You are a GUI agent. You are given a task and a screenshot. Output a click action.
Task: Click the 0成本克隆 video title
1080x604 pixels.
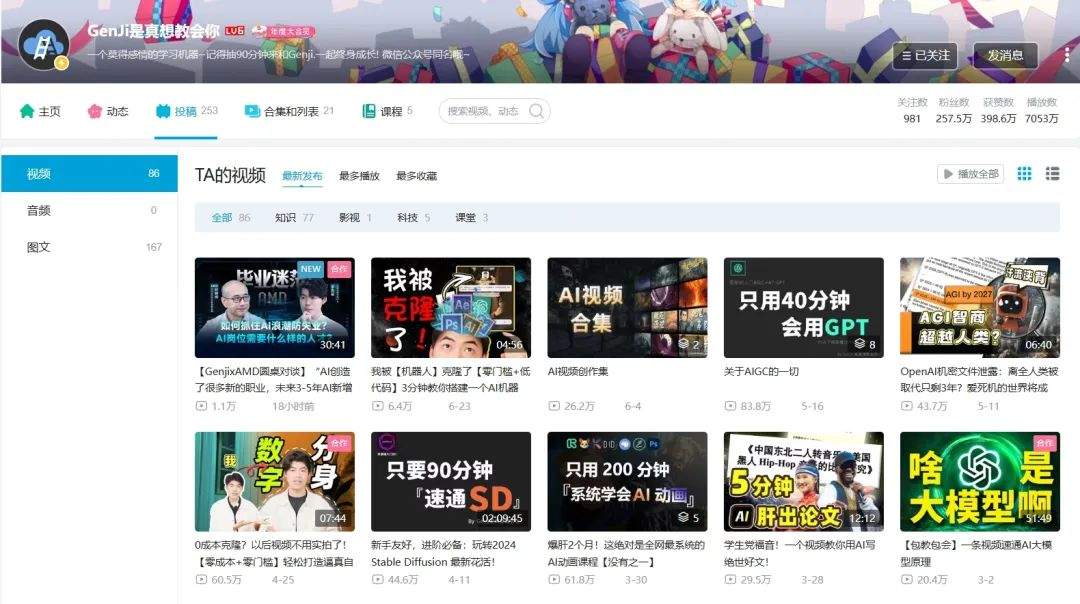(x=274, y=553)
